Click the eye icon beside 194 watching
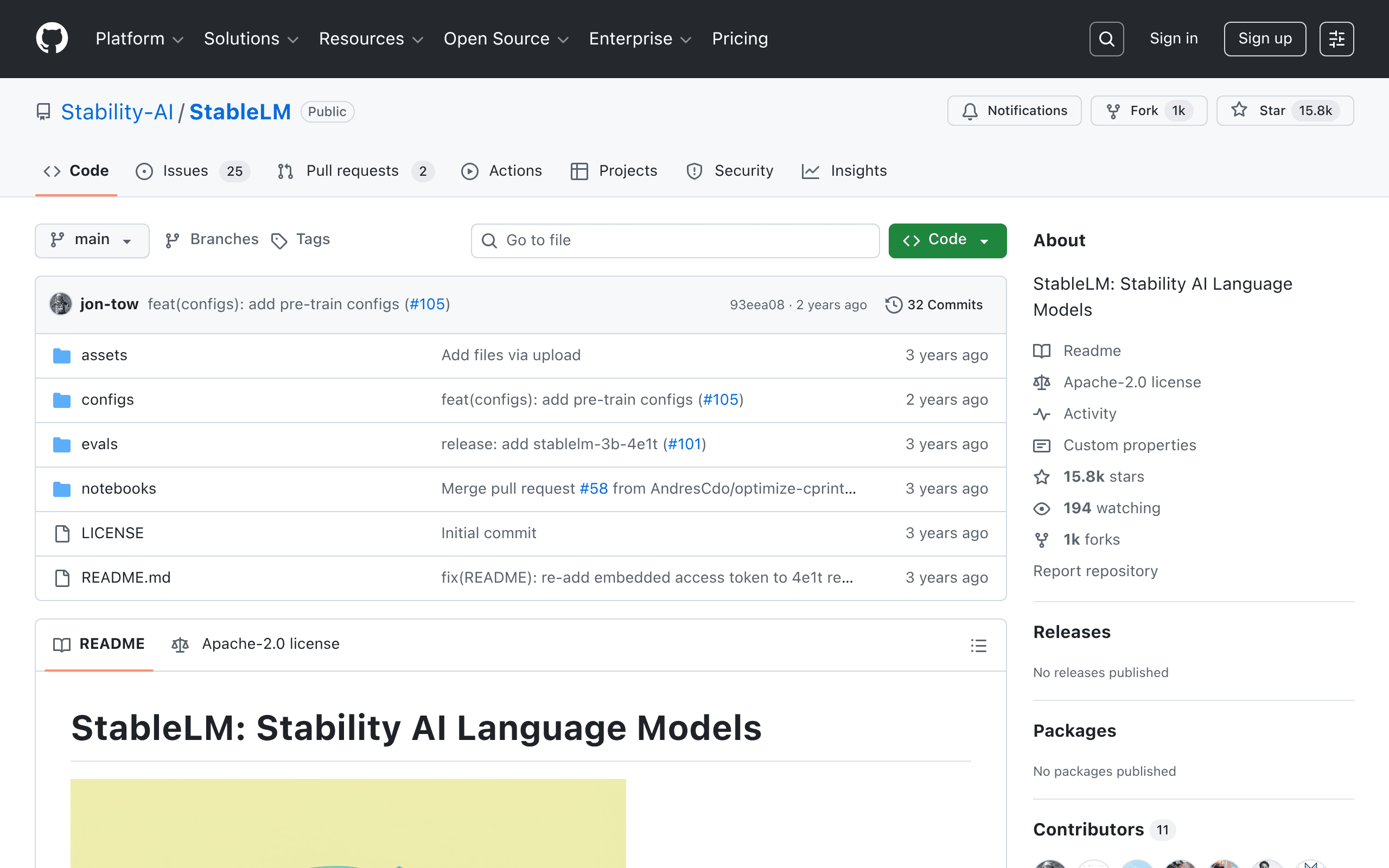 1042,509
